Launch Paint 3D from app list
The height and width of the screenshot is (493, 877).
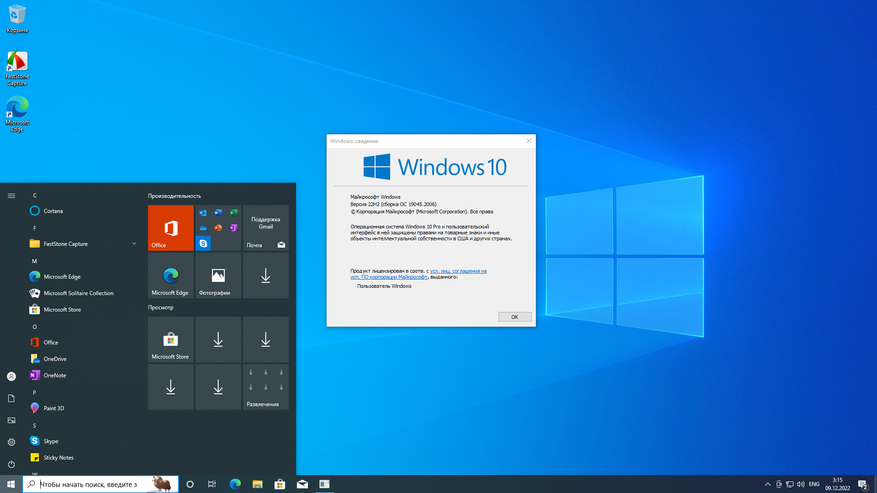point(83,408)
